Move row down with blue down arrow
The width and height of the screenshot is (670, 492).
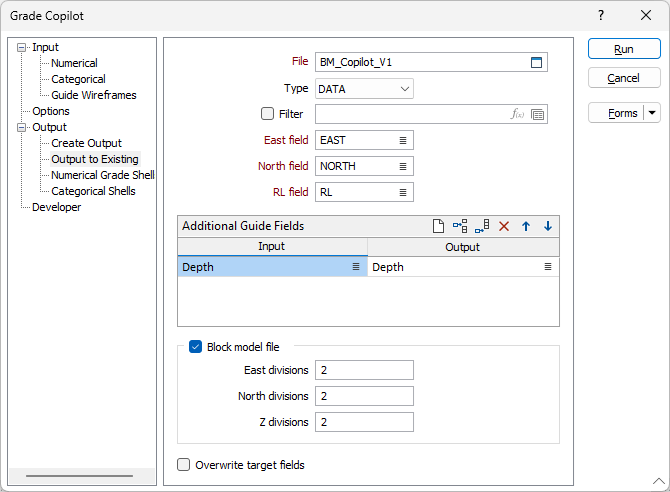click(x=548, y=226)
